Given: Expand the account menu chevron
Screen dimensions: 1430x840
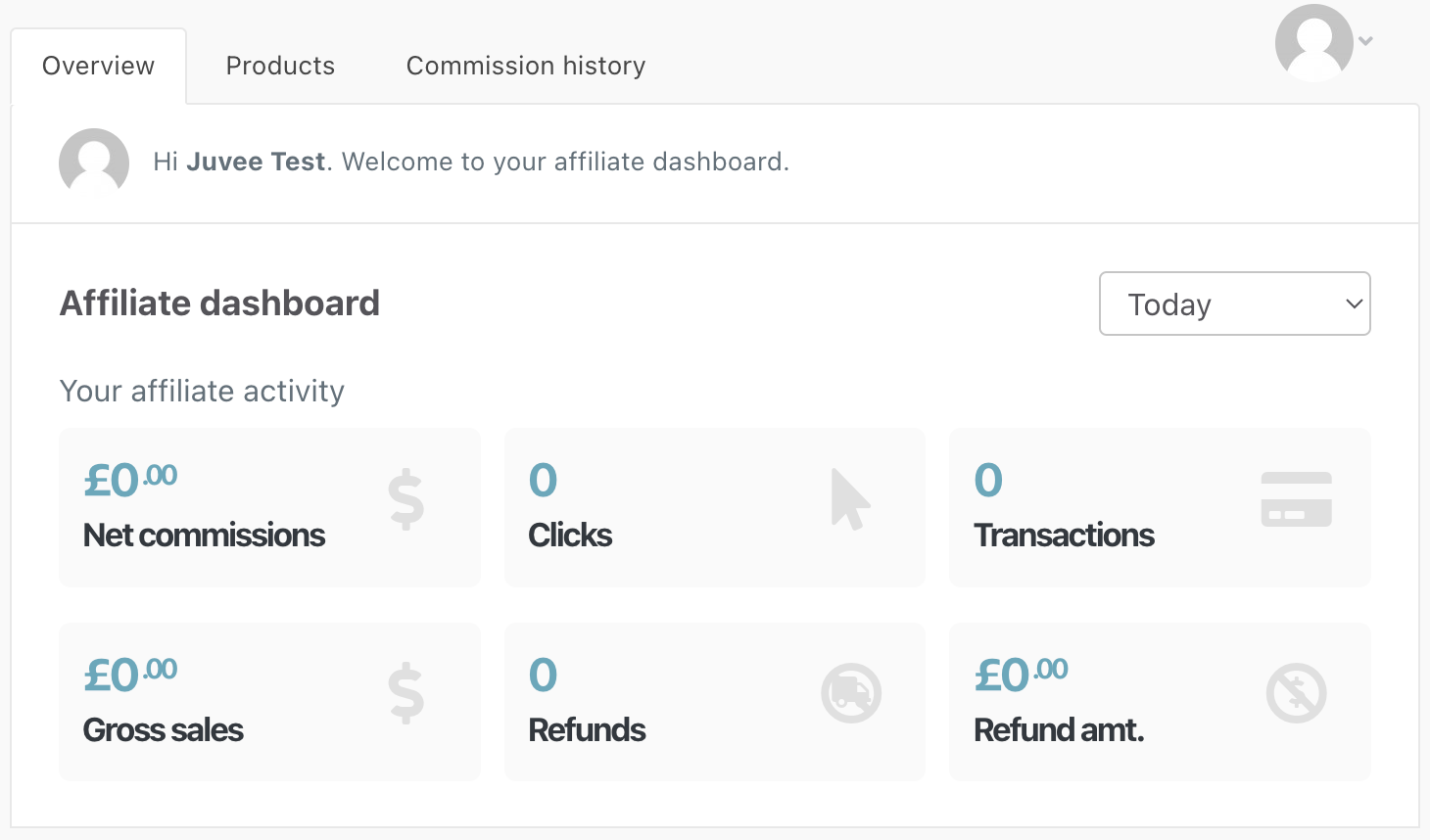Looking at the screenshot, I should (x=1366, y=41).
